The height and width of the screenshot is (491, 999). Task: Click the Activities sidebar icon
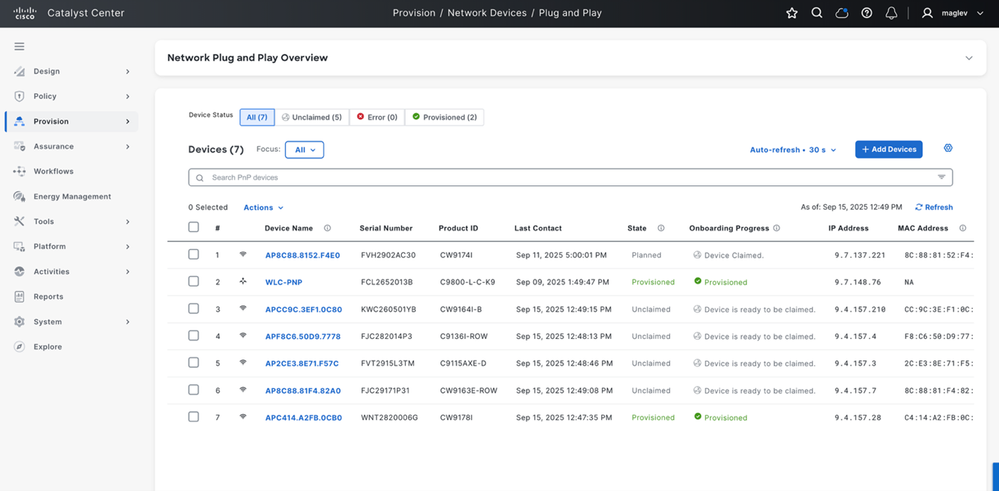click(19, 271)
